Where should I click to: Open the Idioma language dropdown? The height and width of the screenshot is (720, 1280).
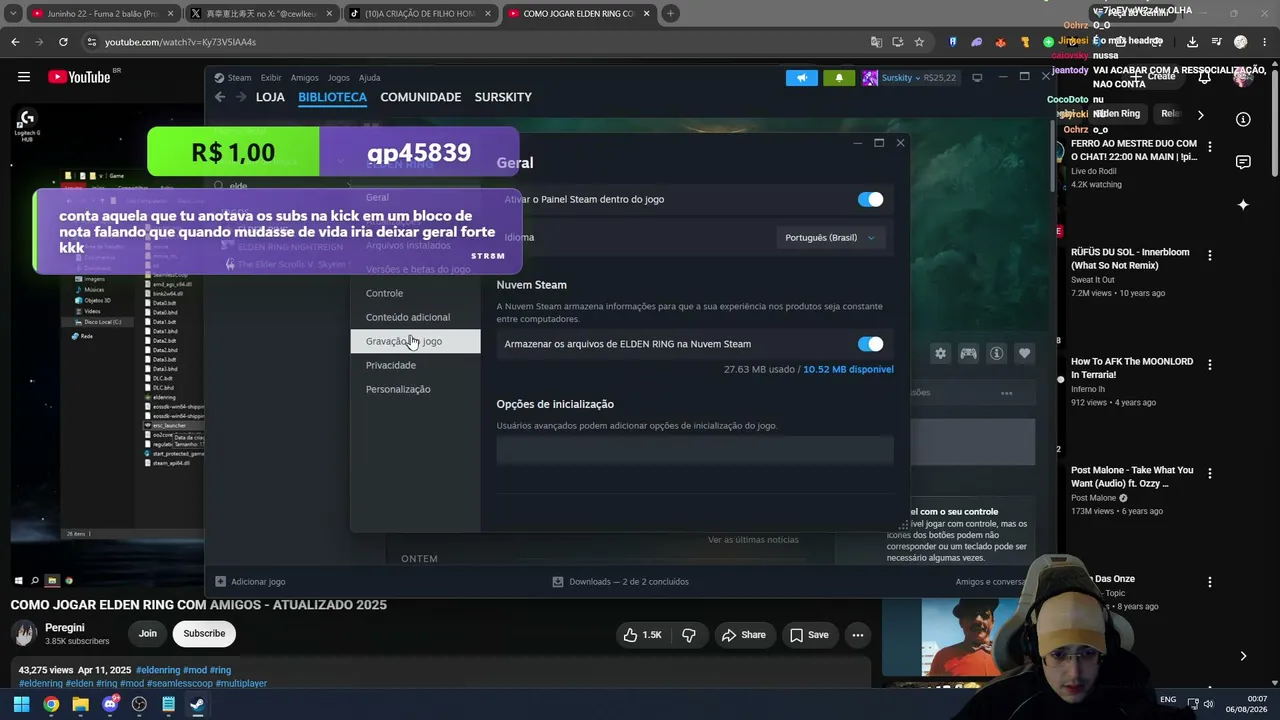click(x=831, y=238)
